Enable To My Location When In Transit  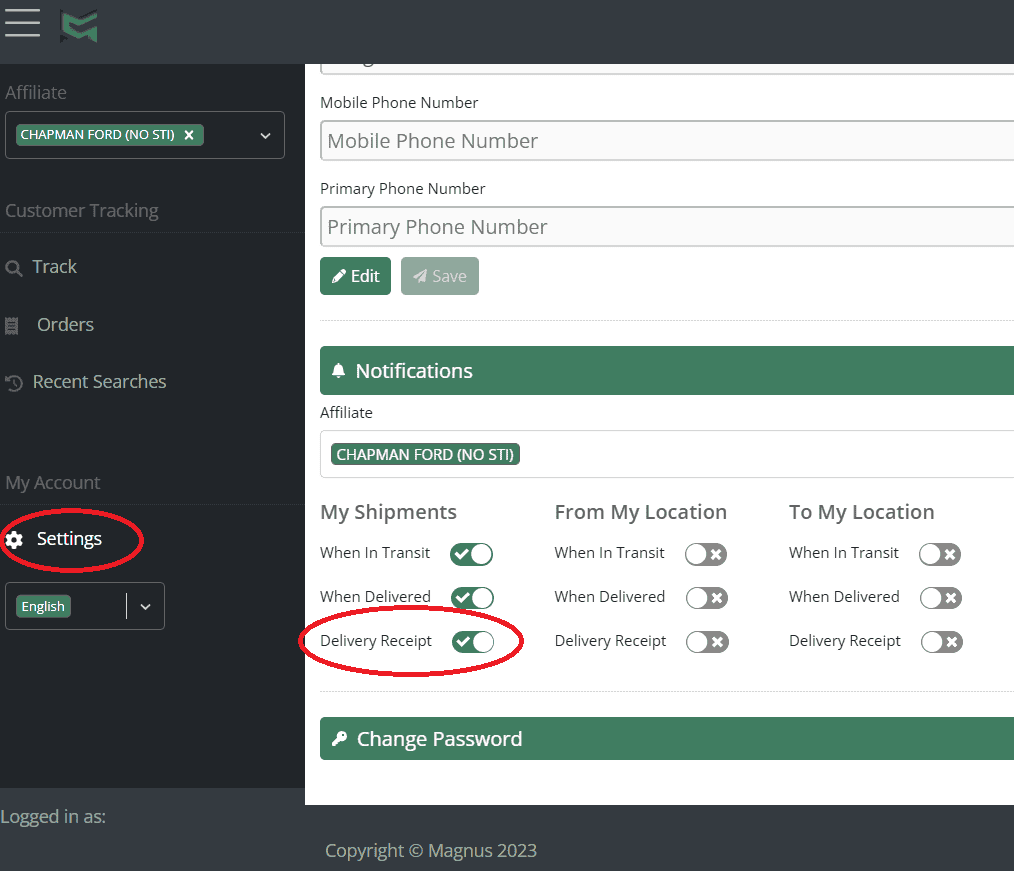[940, 554]
